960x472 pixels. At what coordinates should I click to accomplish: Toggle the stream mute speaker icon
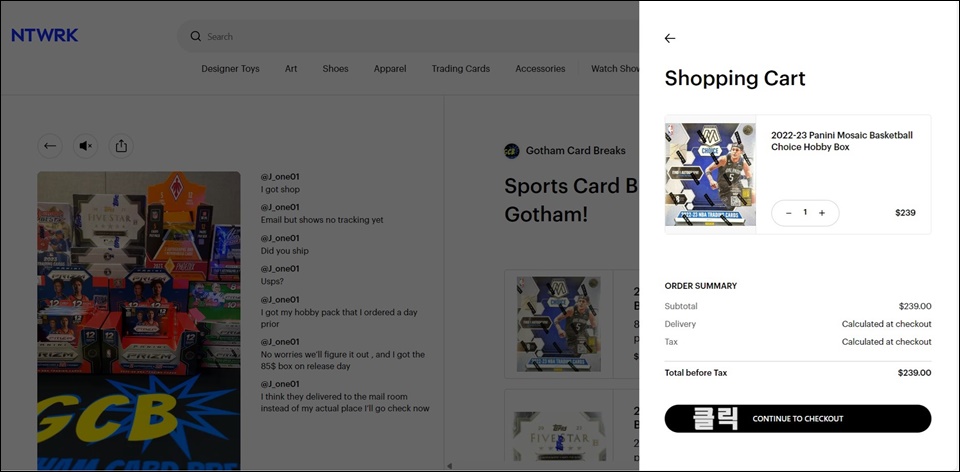click(86, 146)
